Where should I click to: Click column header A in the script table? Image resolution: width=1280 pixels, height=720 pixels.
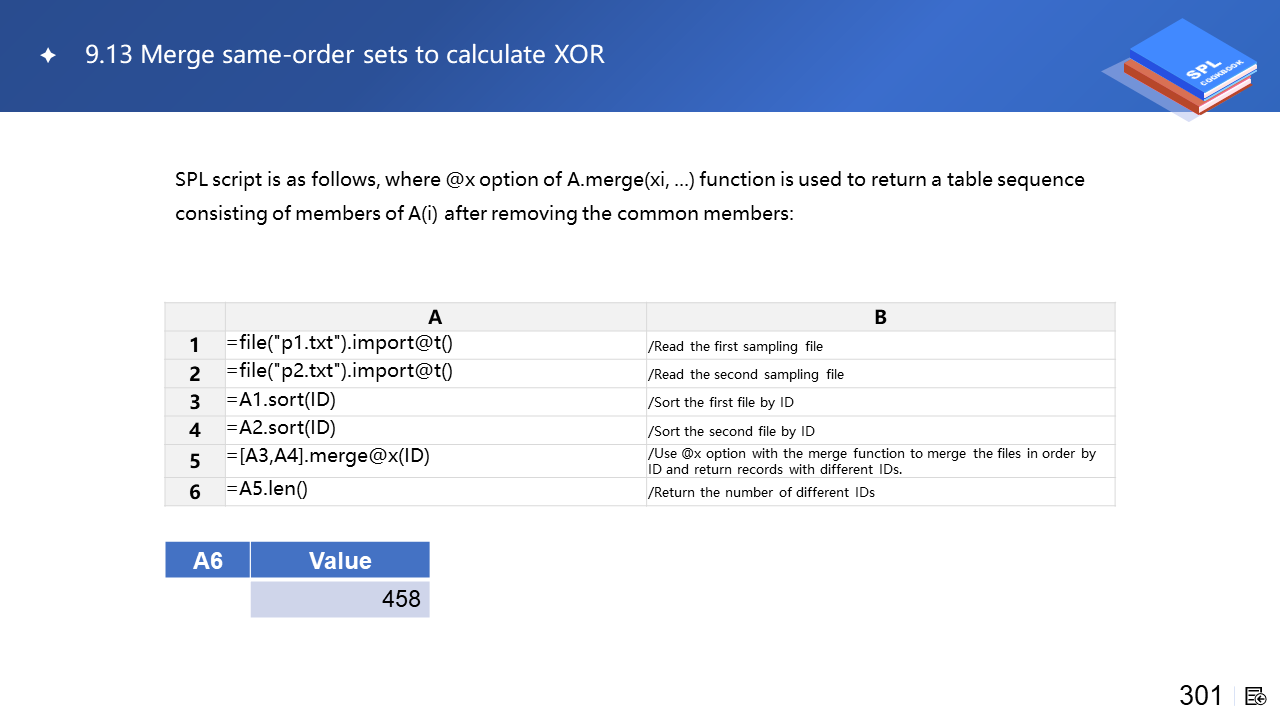(435, 317)
